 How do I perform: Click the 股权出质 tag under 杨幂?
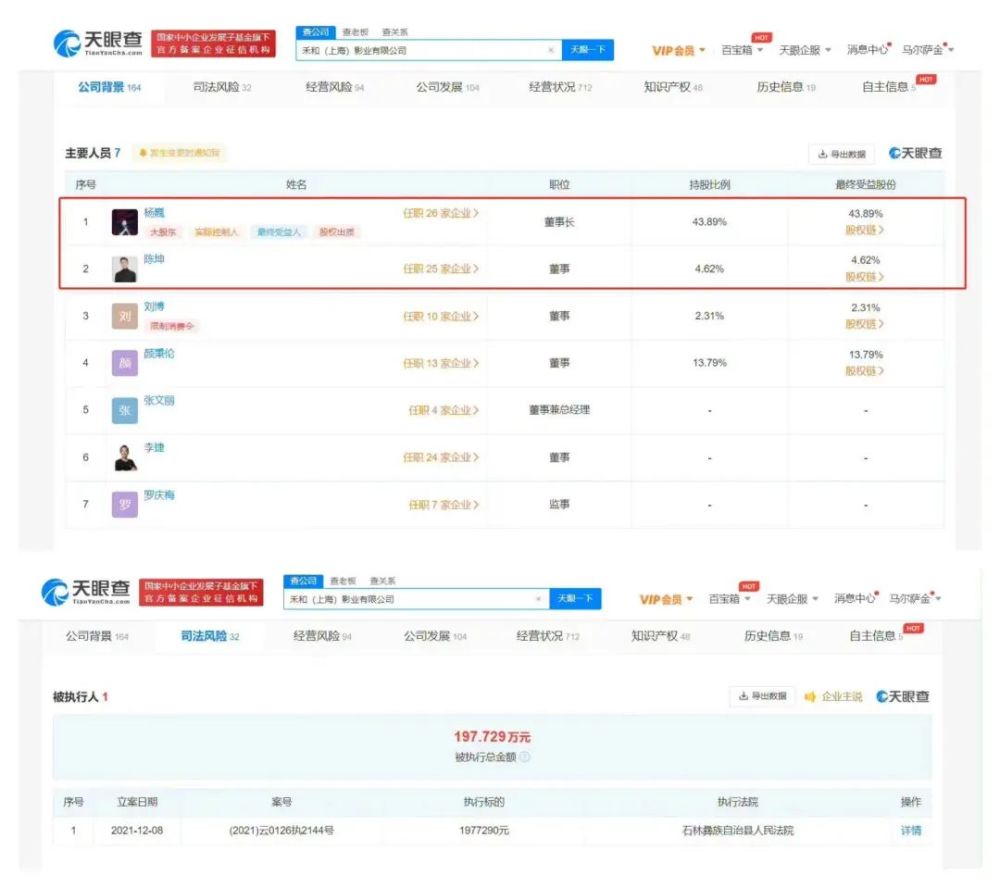337,232
